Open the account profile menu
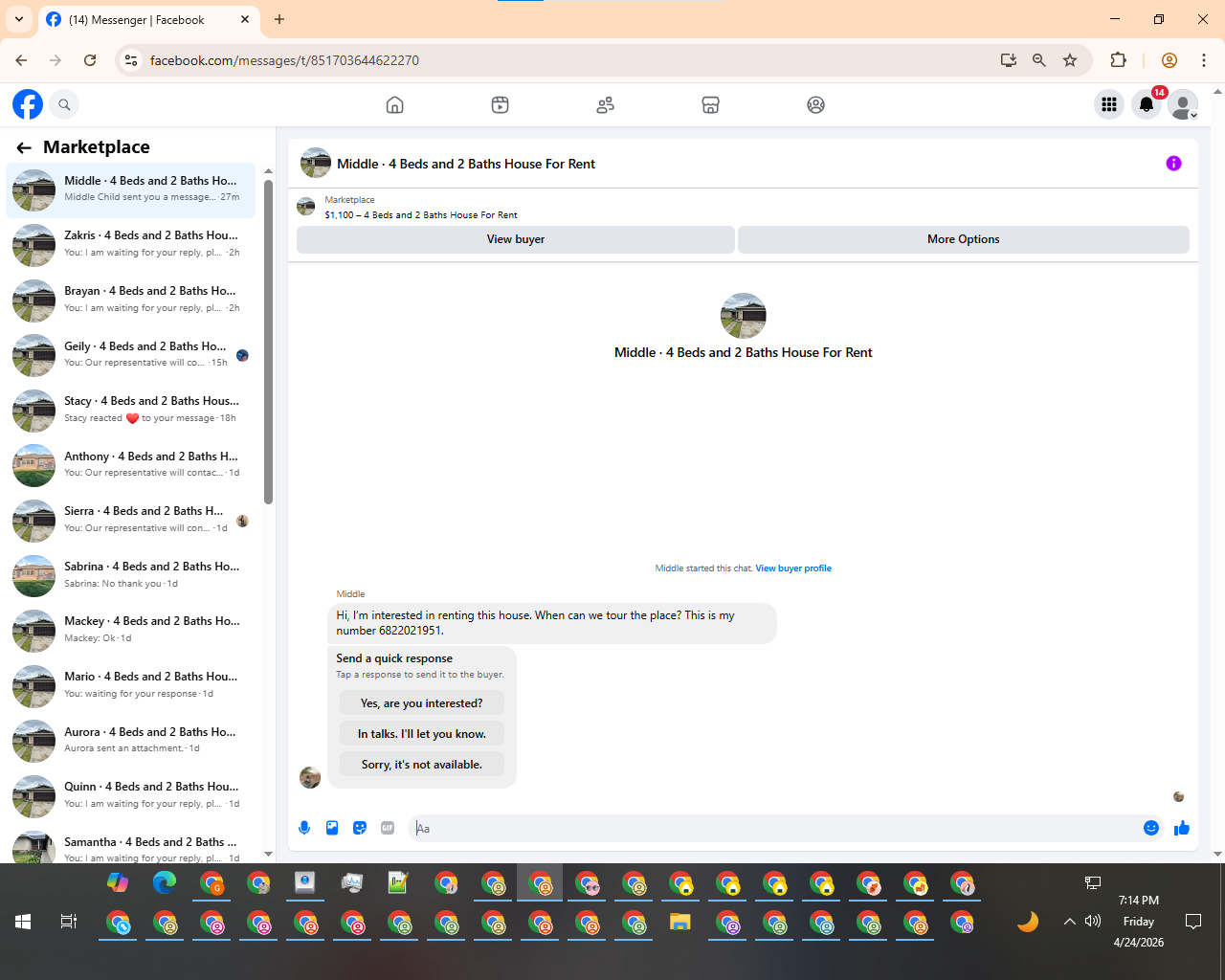 (1183, 104)
